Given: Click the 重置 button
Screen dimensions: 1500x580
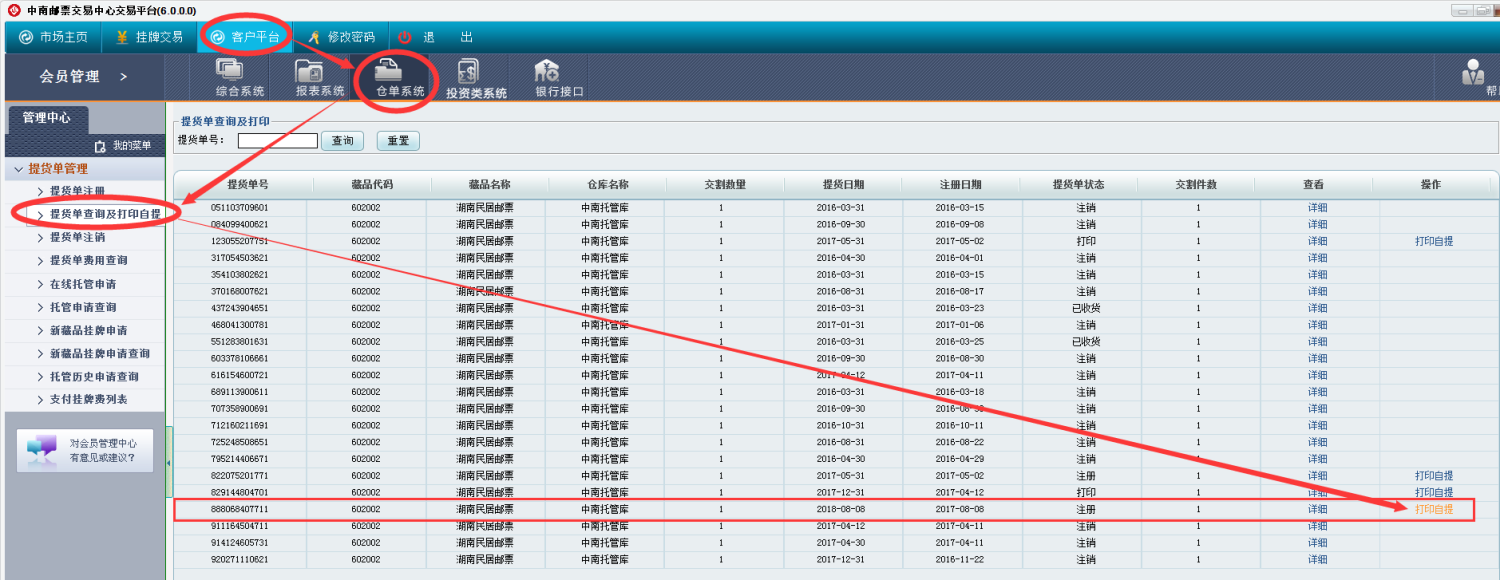Looking at the screenshot, I should 398,141.
